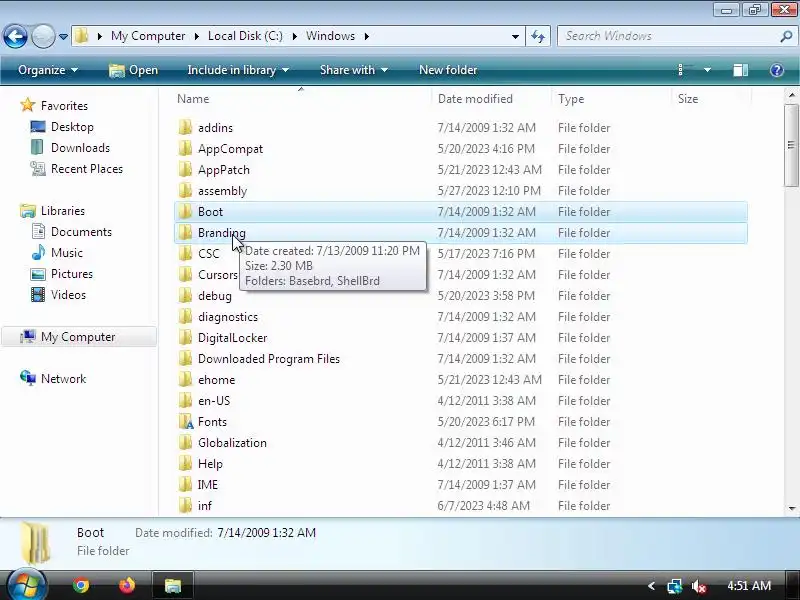Screen dimensions: 800x600
Task: Select the Help folder icon
Action: tap(185, 463)
